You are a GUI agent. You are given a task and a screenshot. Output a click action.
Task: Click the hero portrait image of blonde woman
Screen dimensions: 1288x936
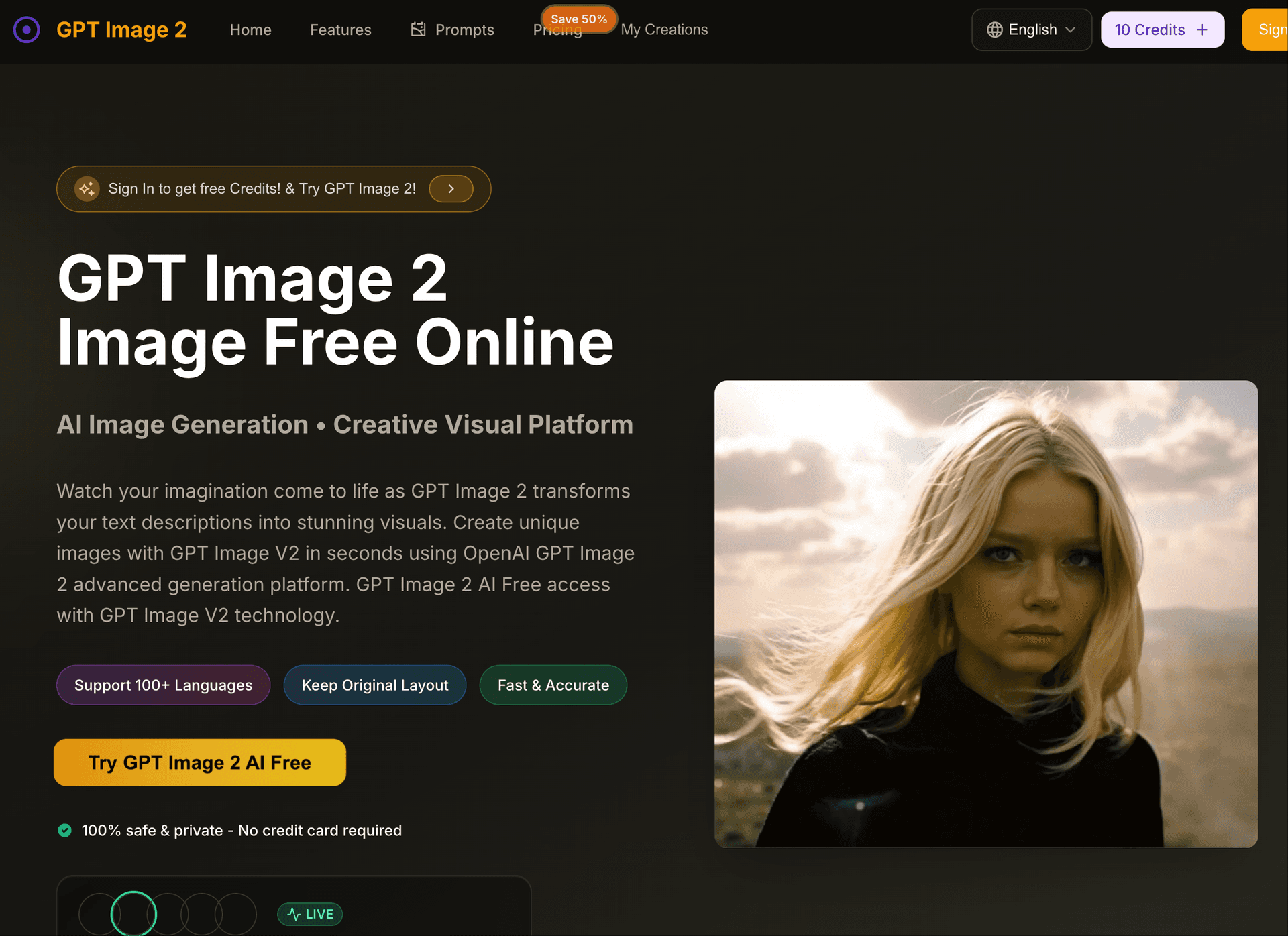(986, 614)
